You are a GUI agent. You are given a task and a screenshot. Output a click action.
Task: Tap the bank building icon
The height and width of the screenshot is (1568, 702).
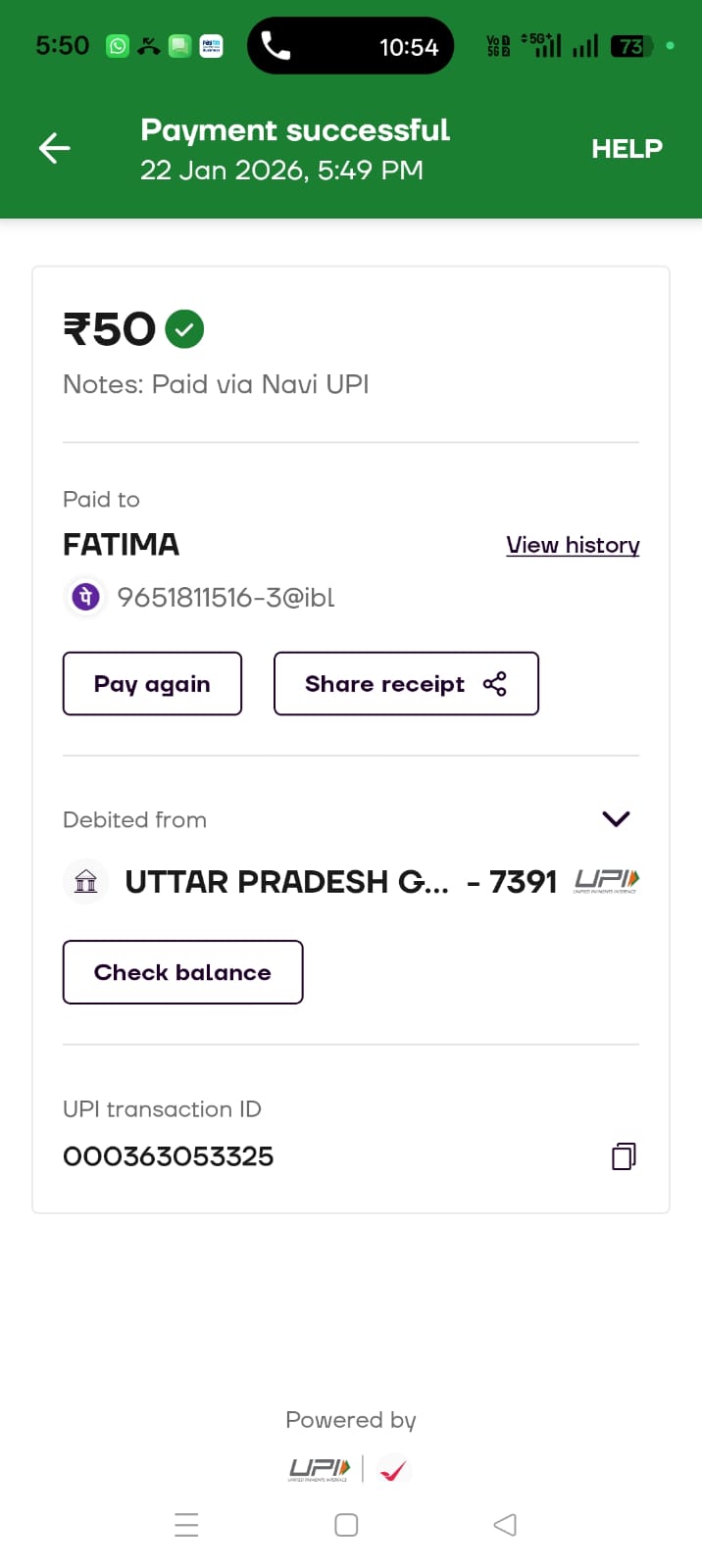click(x=86, y=881)
